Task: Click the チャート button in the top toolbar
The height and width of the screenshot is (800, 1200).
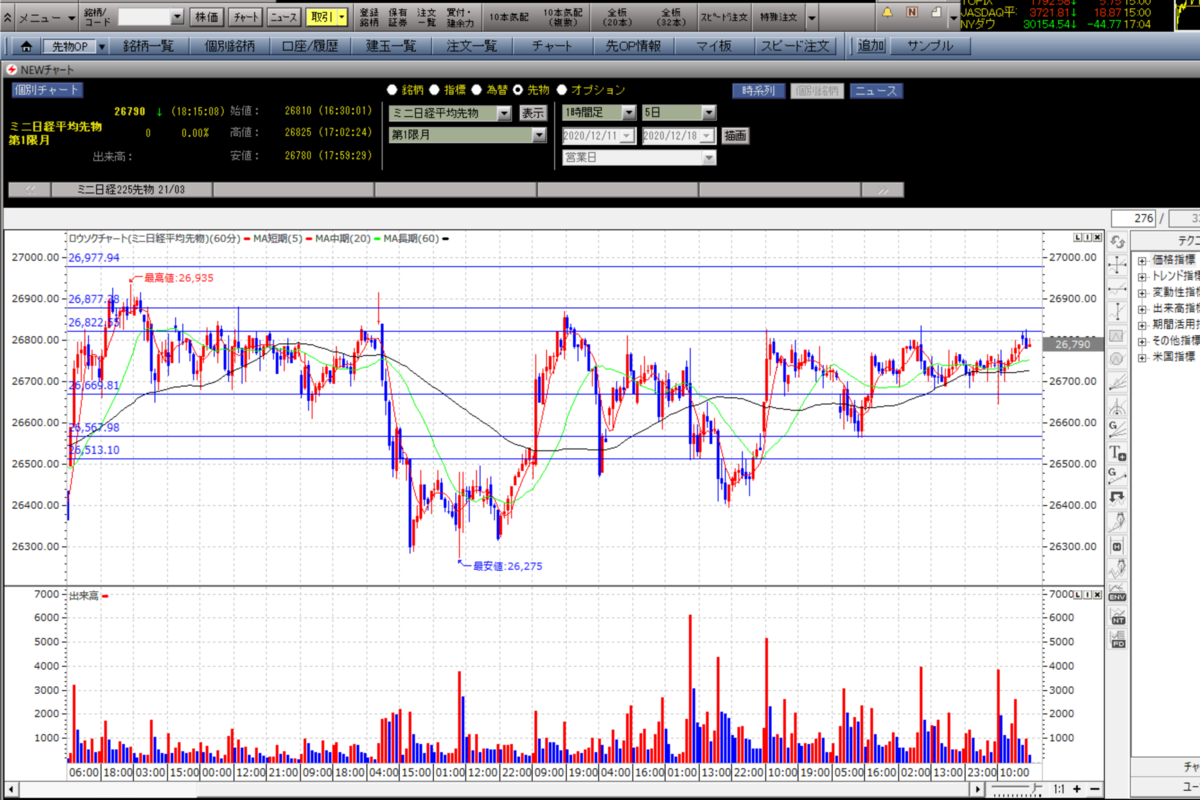Action: [x=244, y=17]
